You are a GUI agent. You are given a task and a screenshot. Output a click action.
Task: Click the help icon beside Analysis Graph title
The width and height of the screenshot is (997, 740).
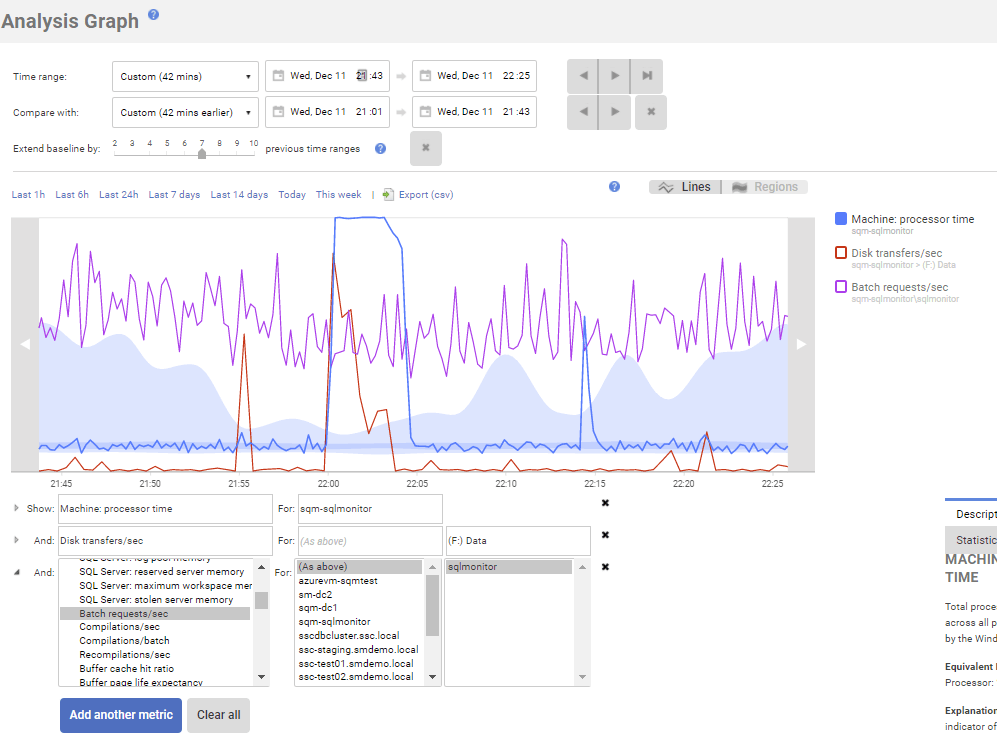click(x=152, y=14)
